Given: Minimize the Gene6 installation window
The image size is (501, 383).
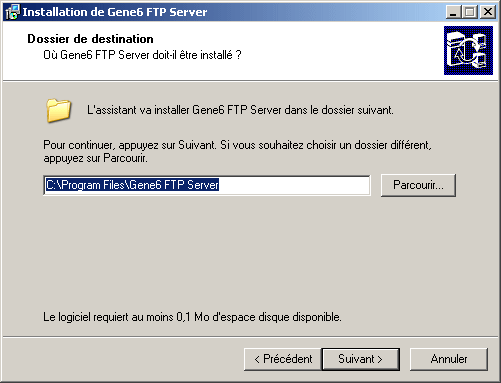Looking at the screenshot, I should [x=454, y=12].
